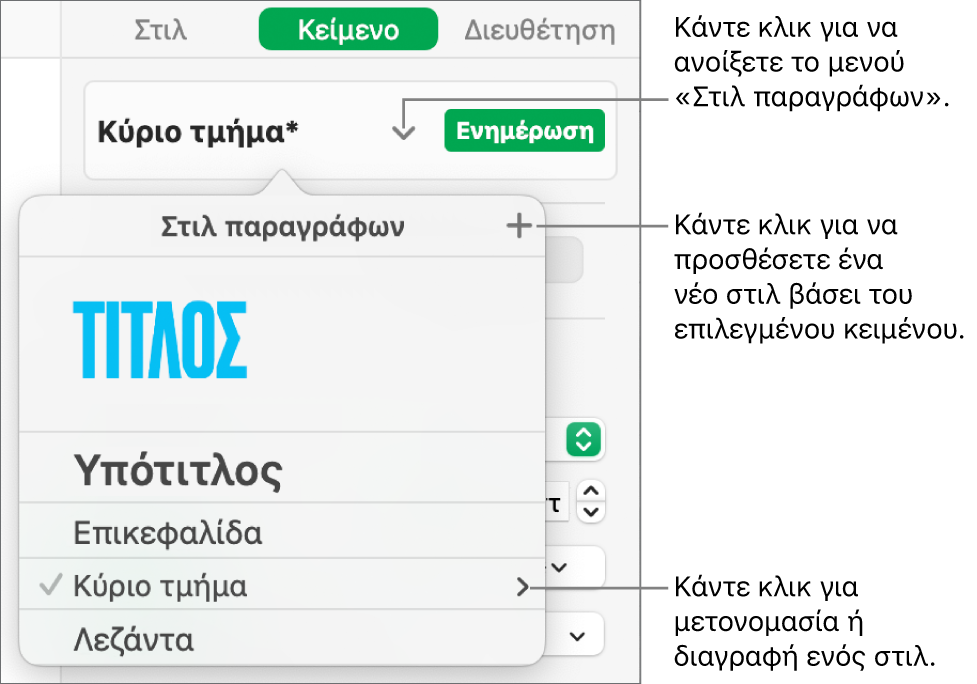Click the Ενημέρωση button
The image size is (977, 684).
click(524, 131)
